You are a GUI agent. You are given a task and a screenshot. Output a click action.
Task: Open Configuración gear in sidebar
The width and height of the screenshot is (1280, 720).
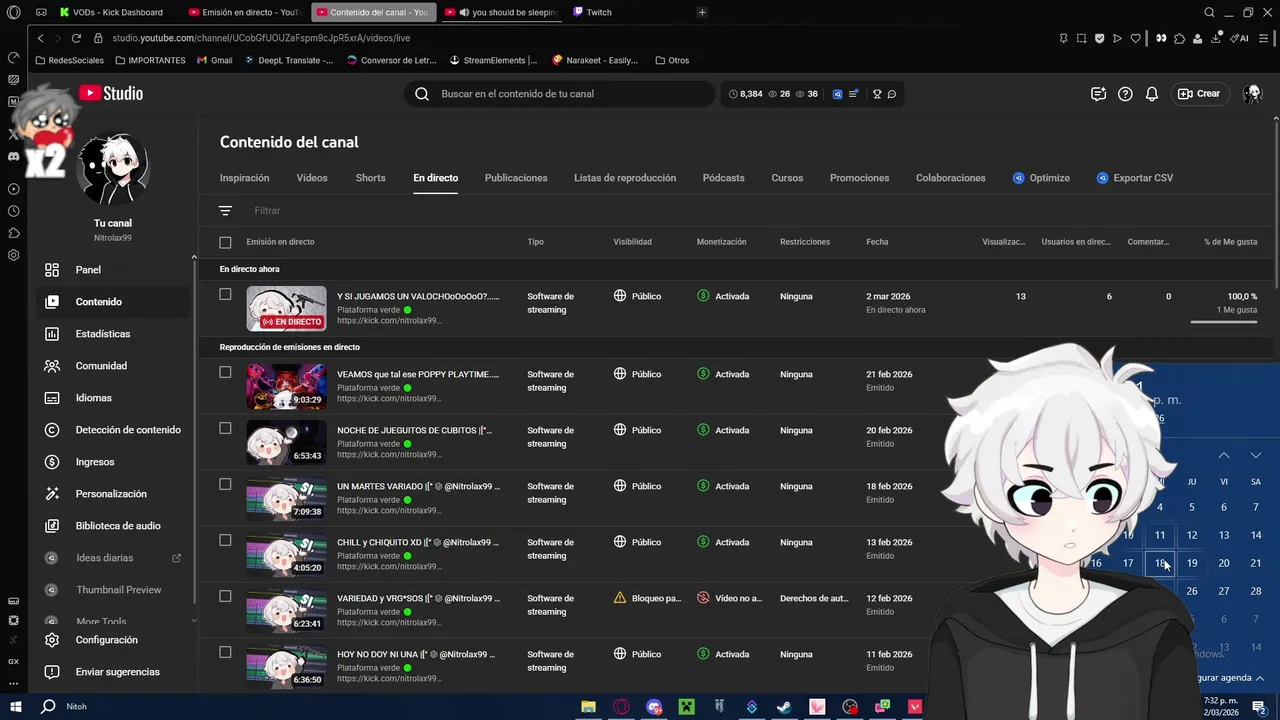click(52, 640)
